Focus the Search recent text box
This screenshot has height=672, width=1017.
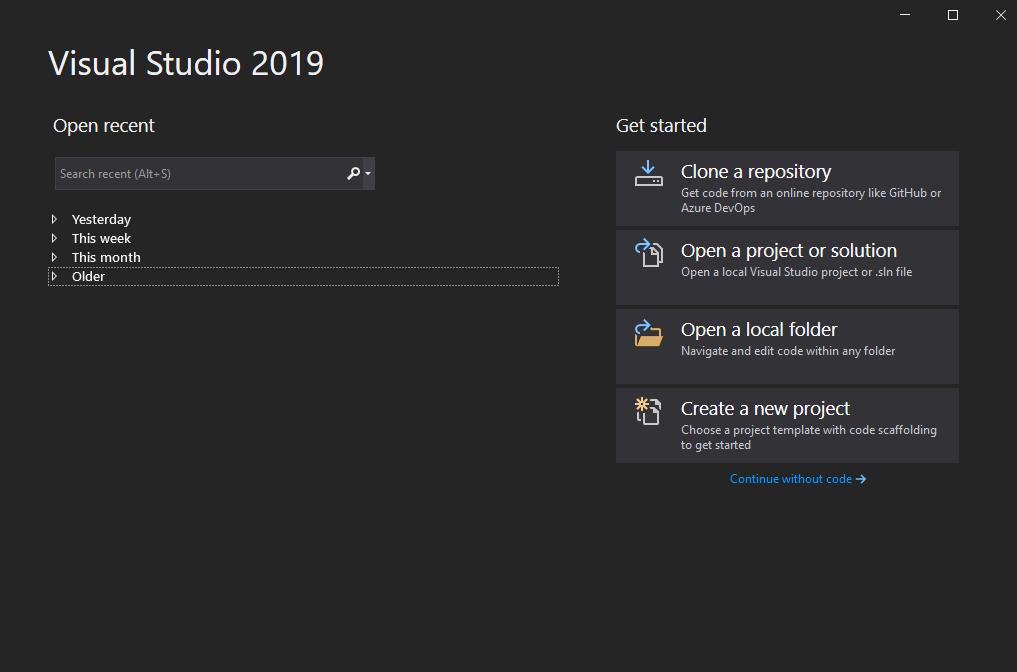(198, 174)
